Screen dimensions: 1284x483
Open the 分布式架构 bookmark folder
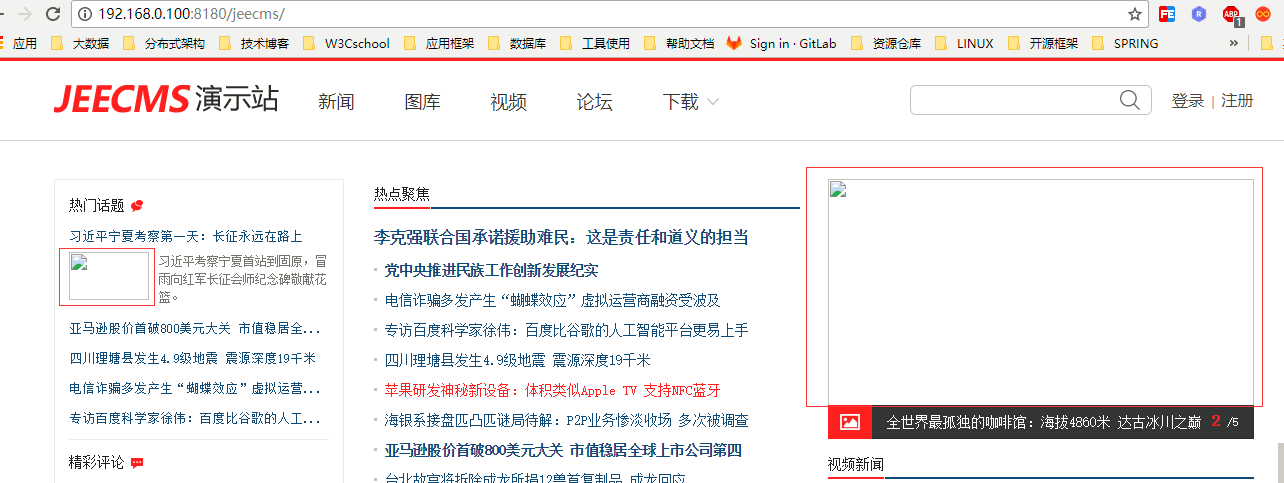(163, 43)
